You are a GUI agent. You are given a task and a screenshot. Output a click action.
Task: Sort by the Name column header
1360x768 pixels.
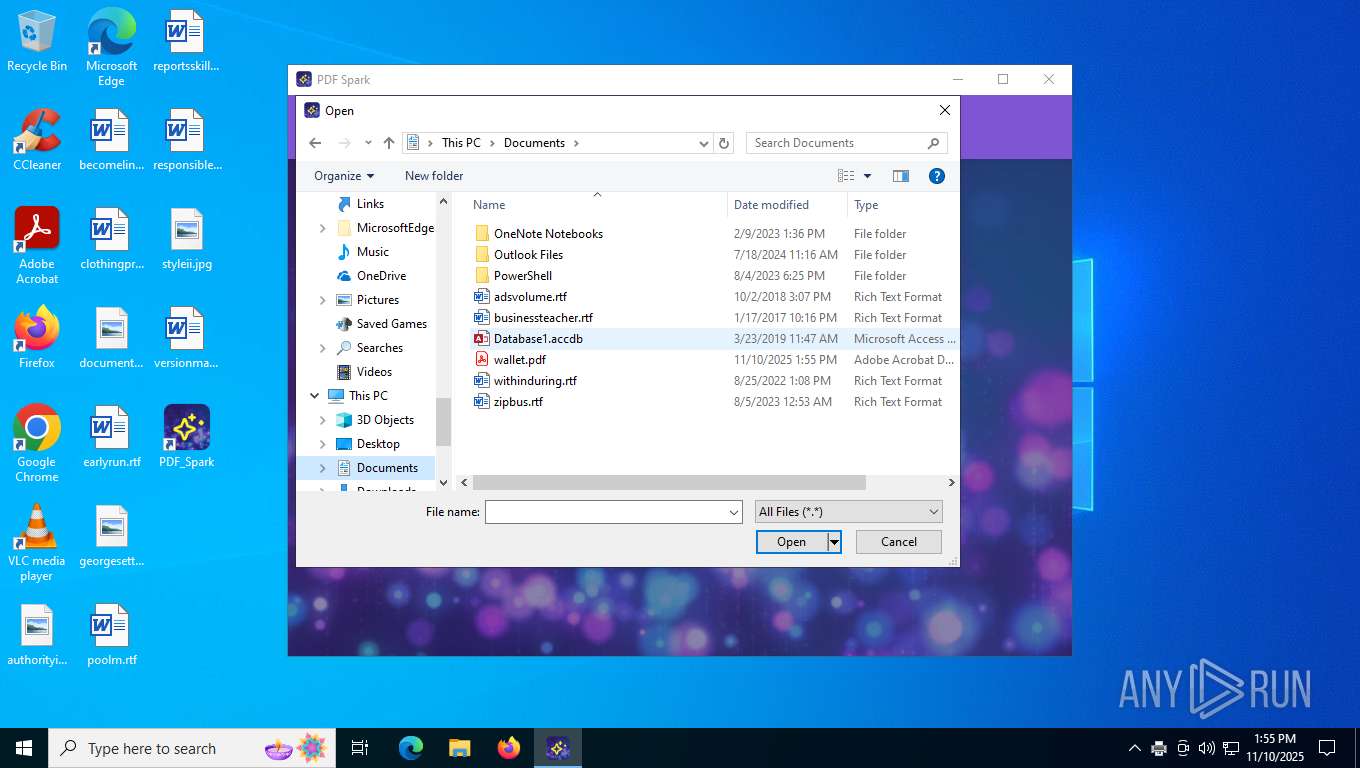(597, 205)
